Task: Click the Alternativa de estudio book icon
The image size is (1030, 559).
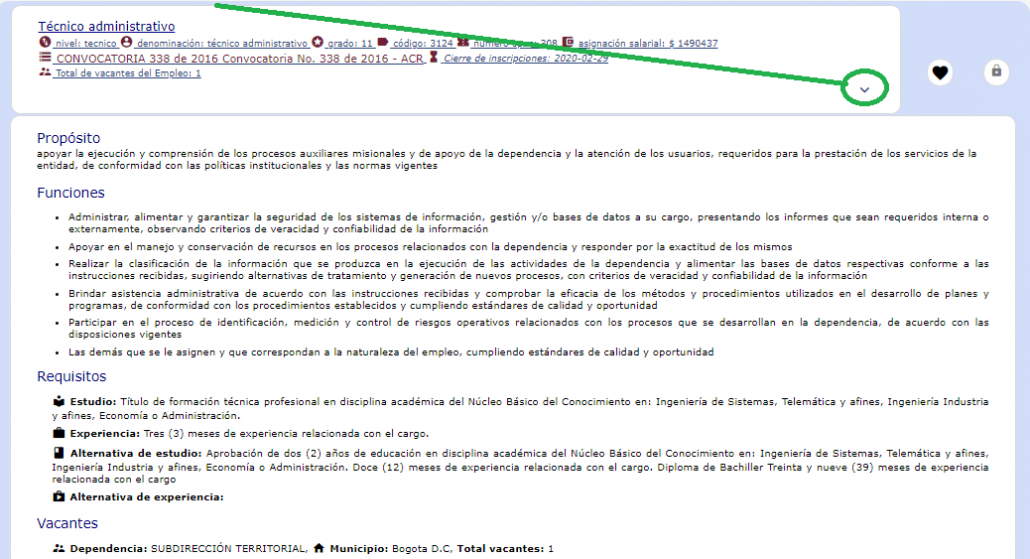Action: tap(59, 453)
